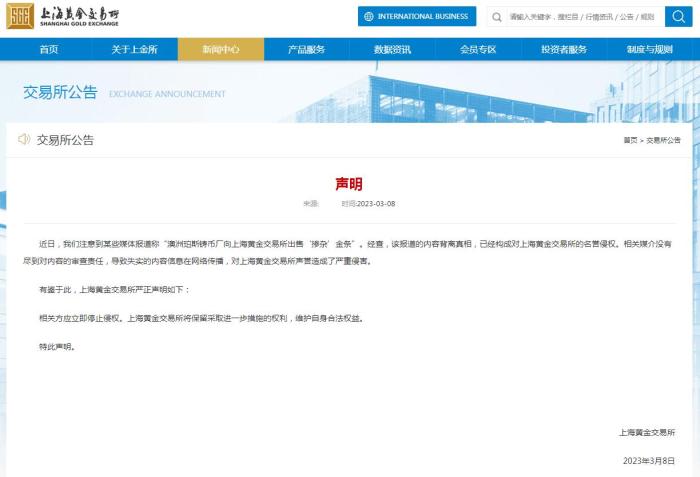Screen dimensions: 700x477
Task: Click the publish date 2023-03-08 text
Action: click(375, 203)
